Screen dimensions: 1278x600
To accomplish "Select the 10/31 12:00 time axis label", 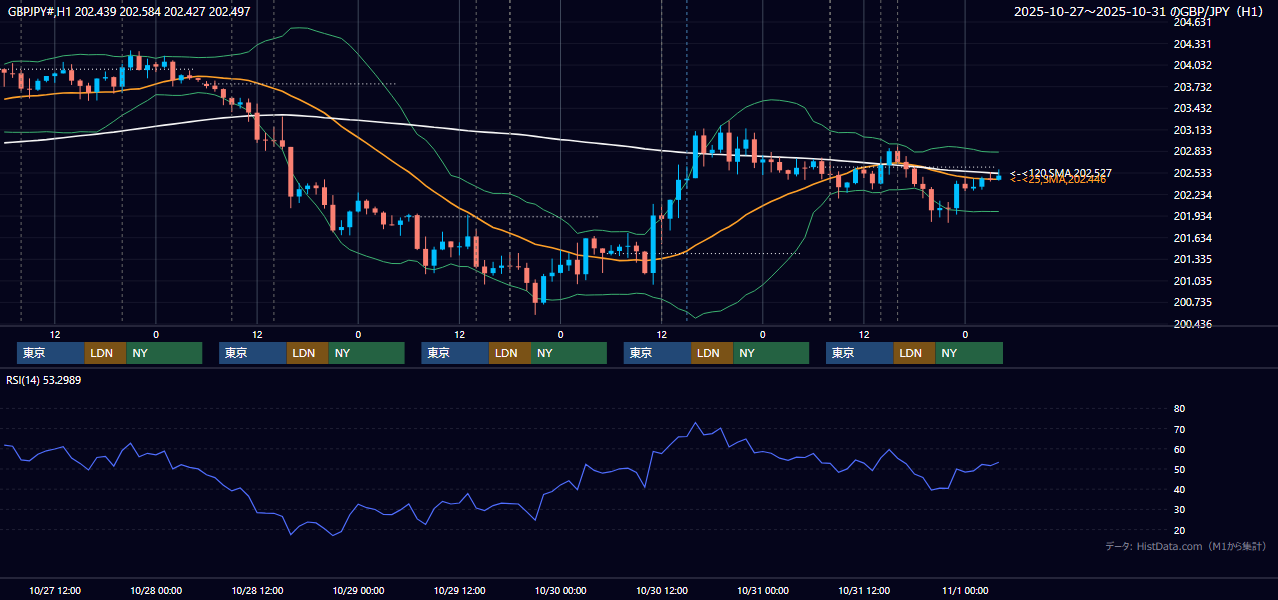I will click(864, 591).
